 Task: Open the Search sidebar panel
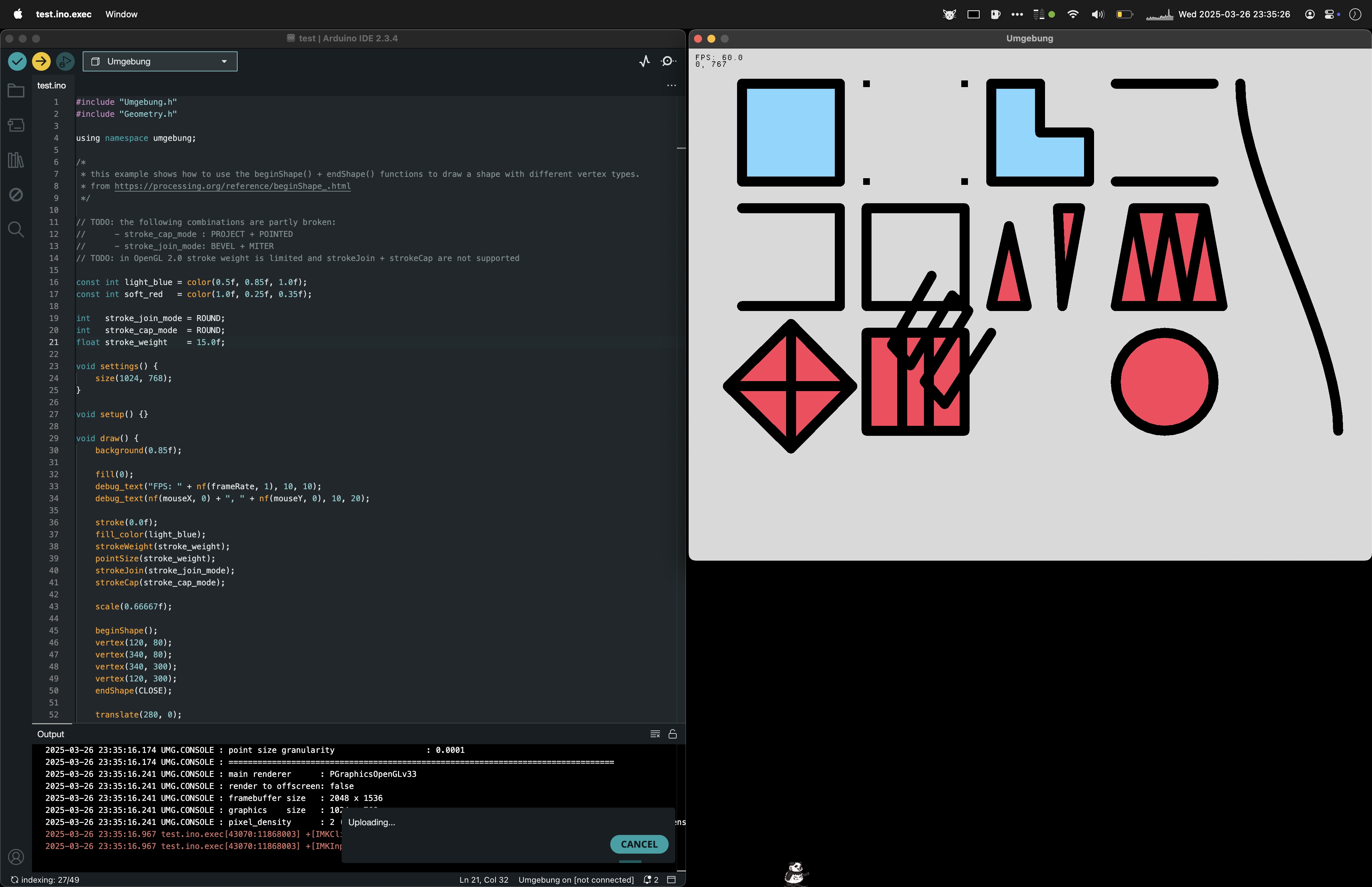[x=16, y=229]
